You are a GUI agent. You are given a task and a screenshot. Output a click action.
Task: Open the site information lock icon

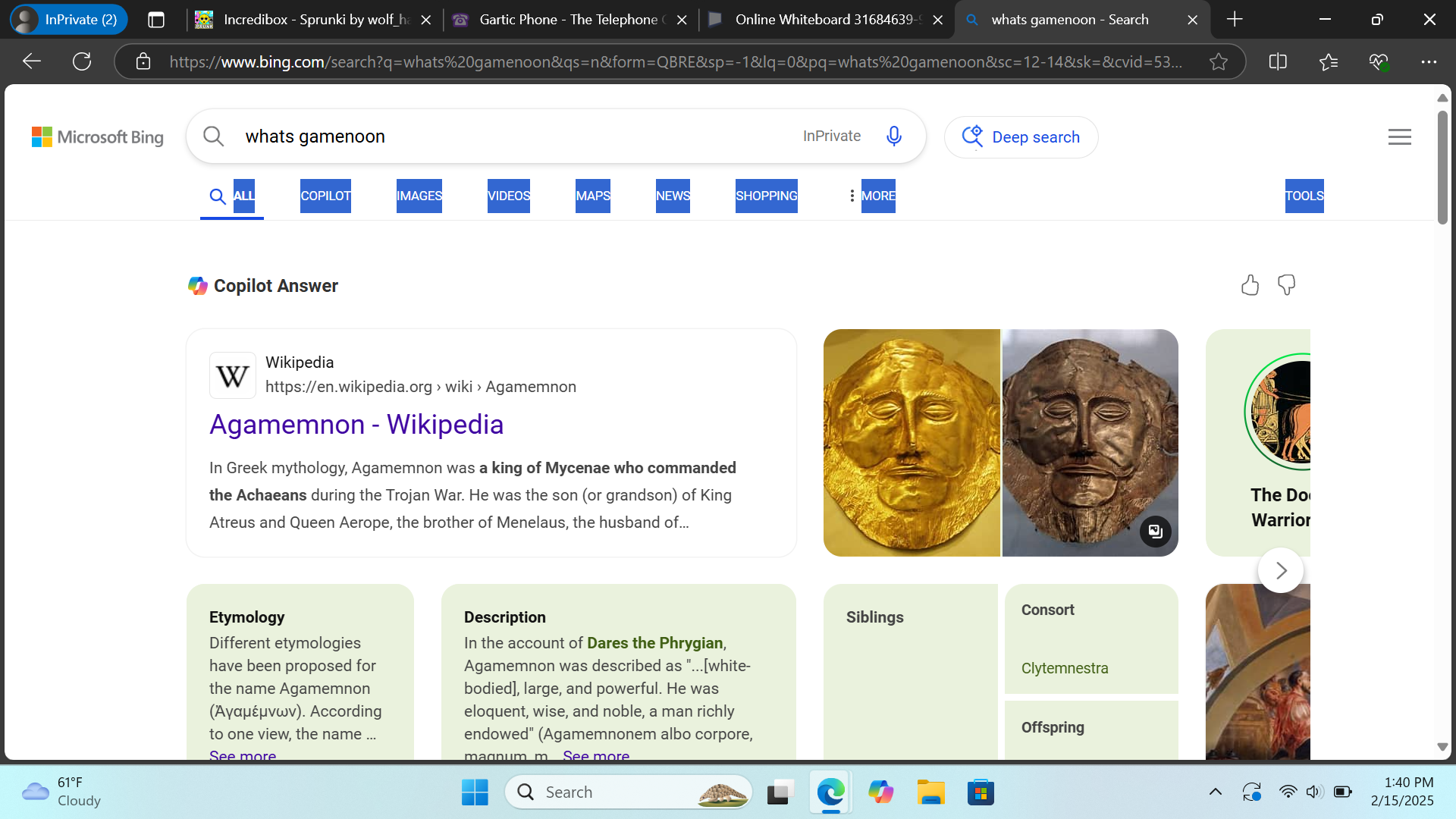coord(143,61)
